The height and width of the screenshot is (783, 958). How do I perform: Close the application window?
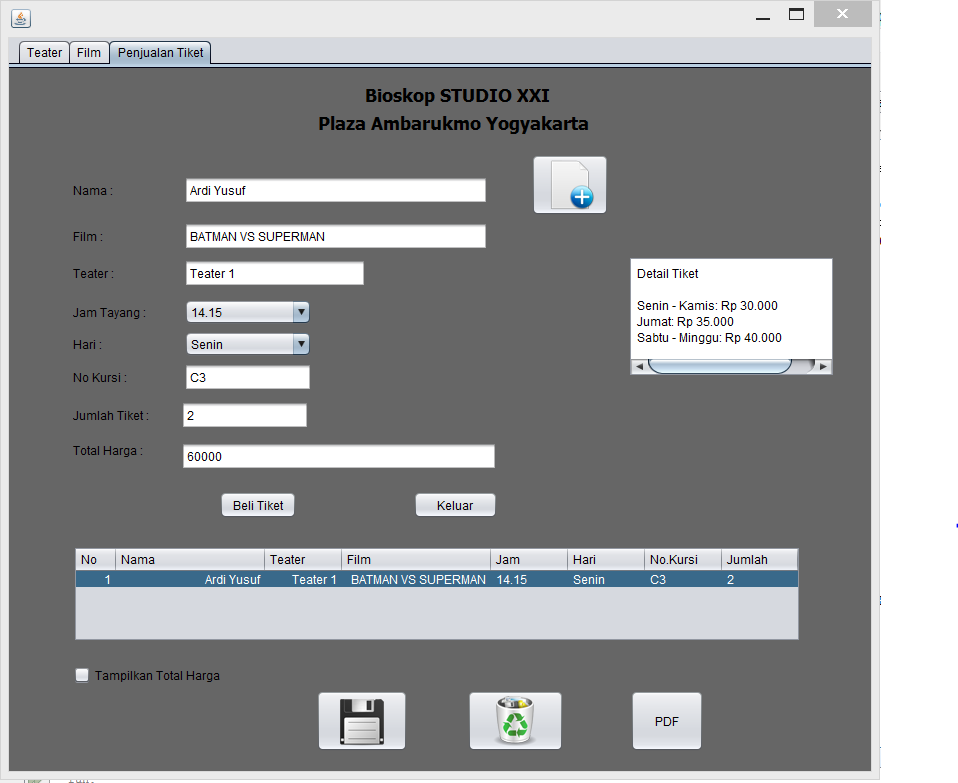(x=843, y=14)
